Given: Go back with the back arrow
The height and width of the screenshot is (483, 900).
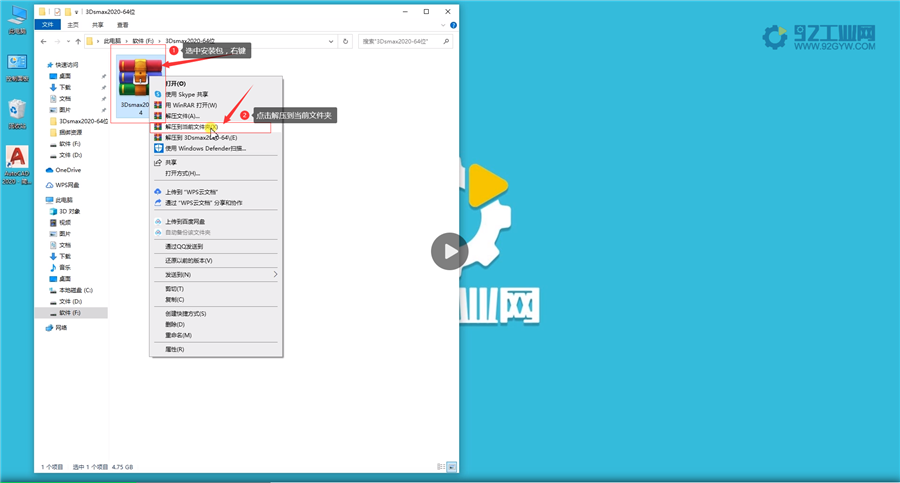Looking at the screenshot, I should coord(44,41).
